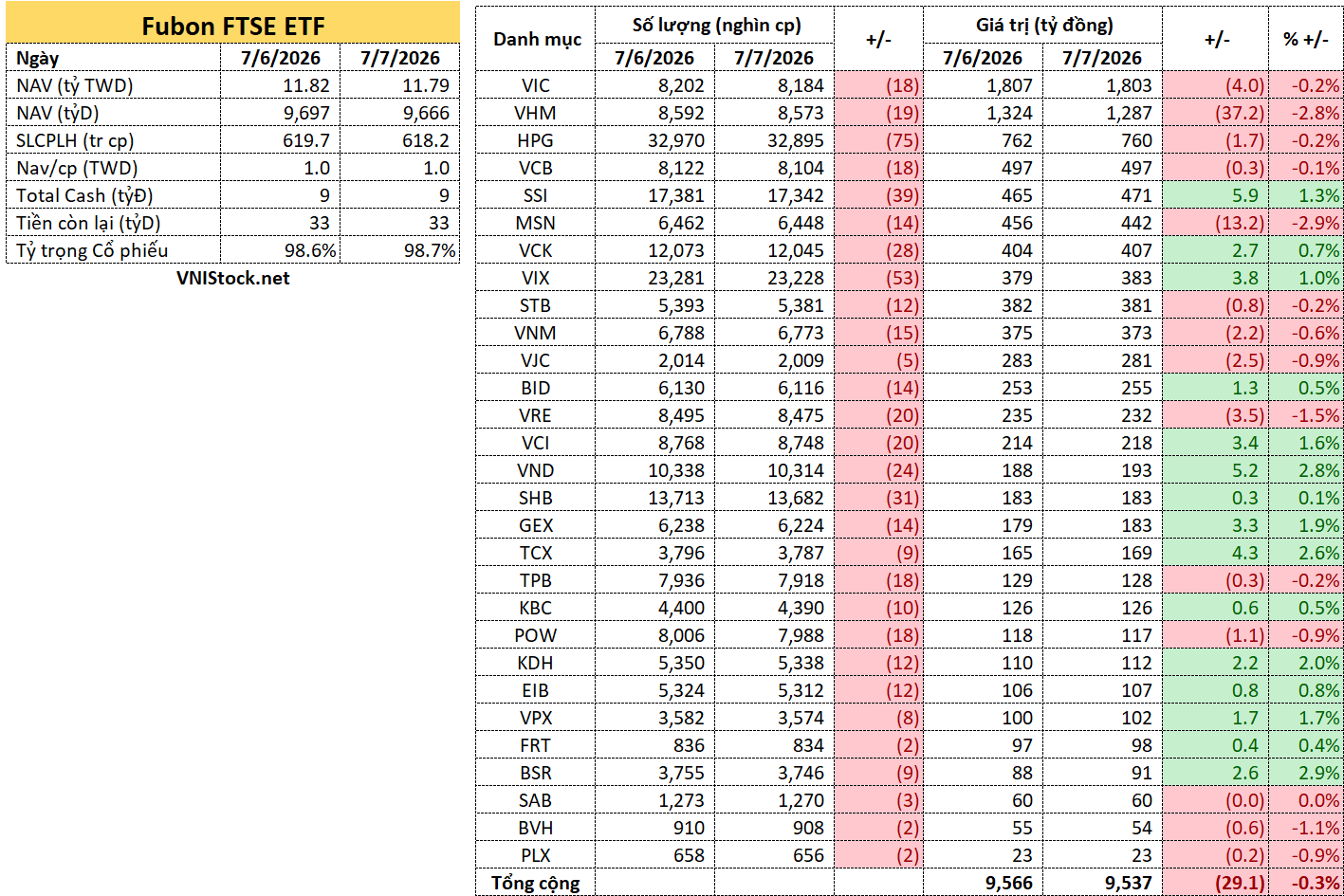Image resolution: width=1344 pixels, height=896 pixels.
Task: Click the Số lượng (nghìn cp) header
Action: pos(714,26)
